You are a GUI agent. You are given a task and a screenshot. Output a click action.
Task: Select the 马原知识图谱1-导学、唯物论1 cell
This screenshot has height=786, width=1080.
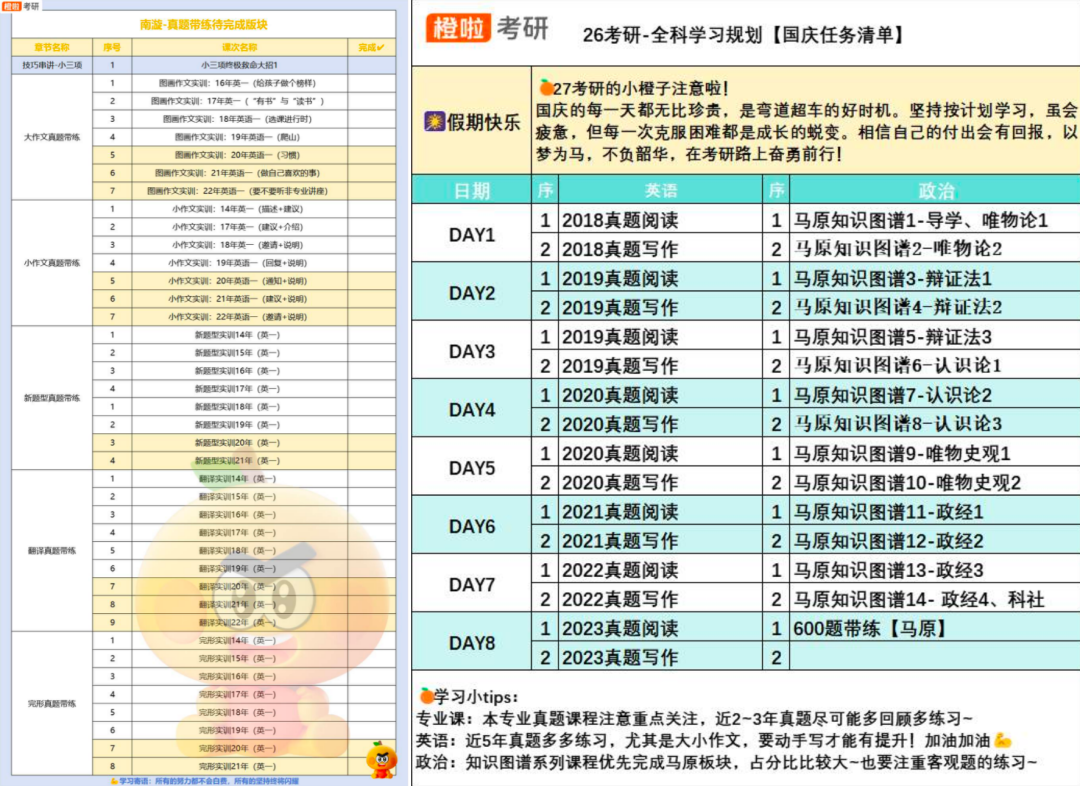(x=935, y=220)
